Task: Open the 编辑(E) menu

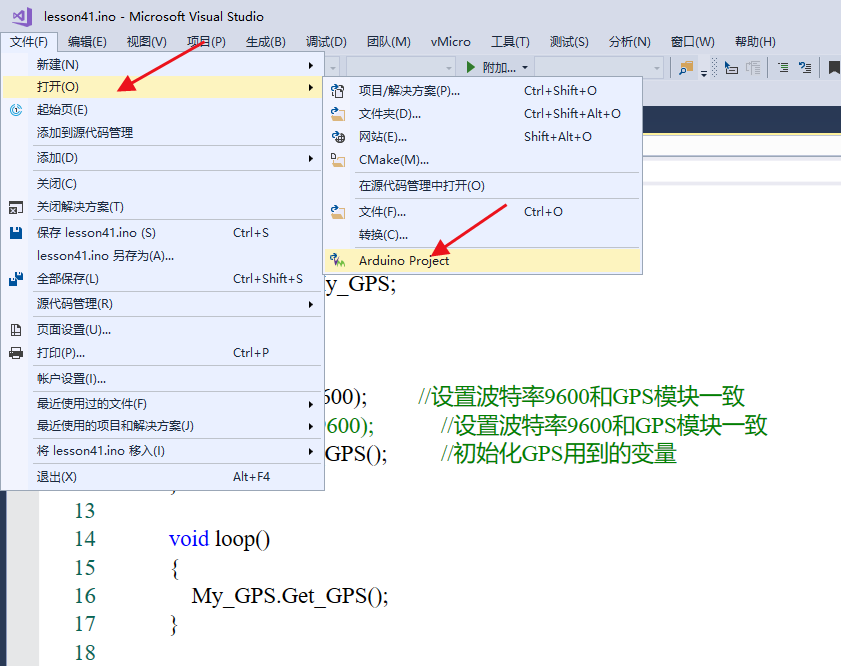Action: click(87, 42)
